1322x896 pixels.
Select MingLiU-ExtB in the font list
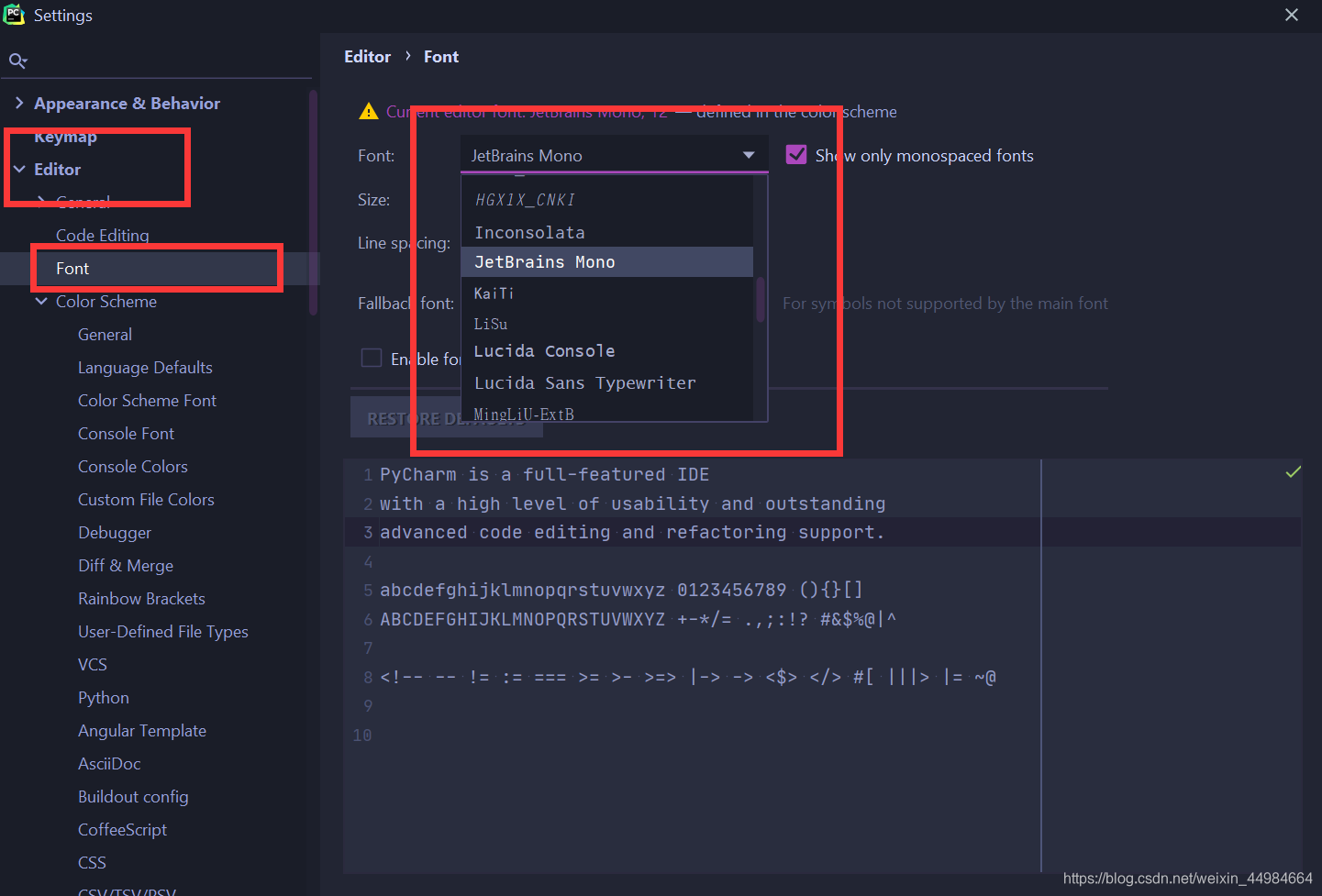point(606,414)
